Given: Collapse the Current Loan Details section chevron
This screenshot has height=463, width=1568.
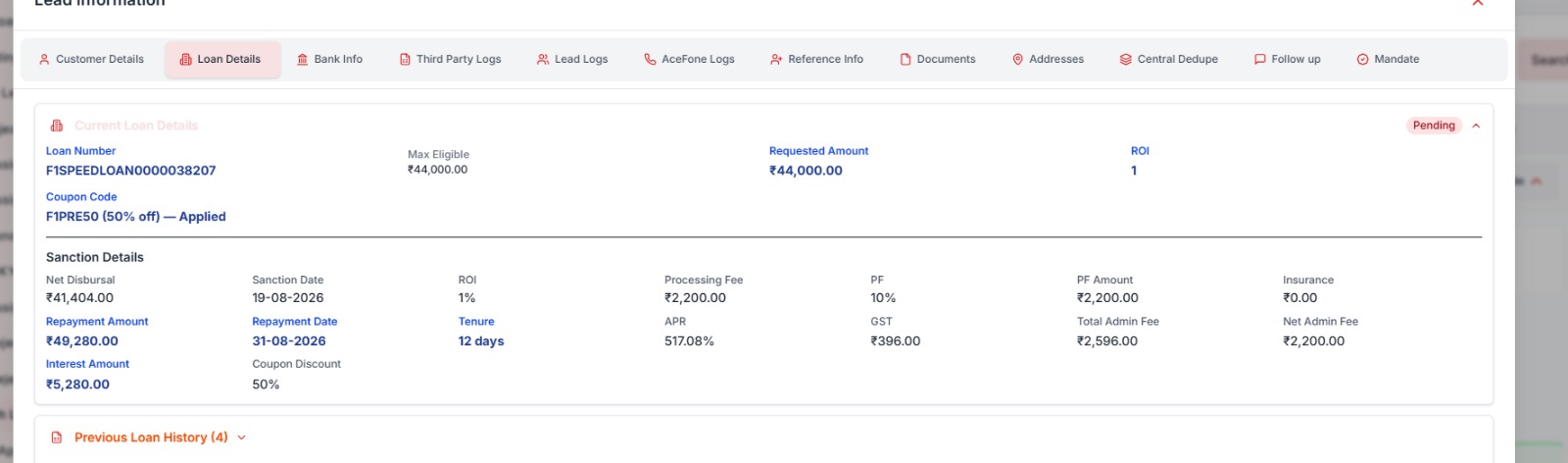Looking at the screenshot, I should tap(1476, 126).
